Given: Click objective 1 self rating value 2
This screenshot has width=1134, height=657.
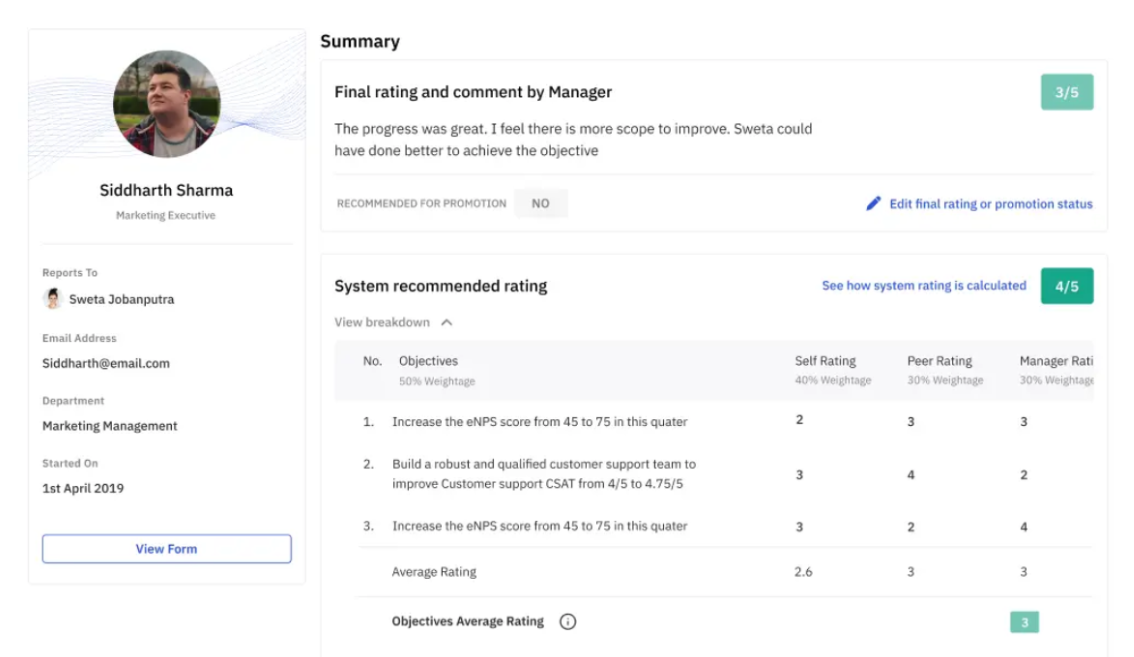Looking at the screenshot, I should coord(799,420).
